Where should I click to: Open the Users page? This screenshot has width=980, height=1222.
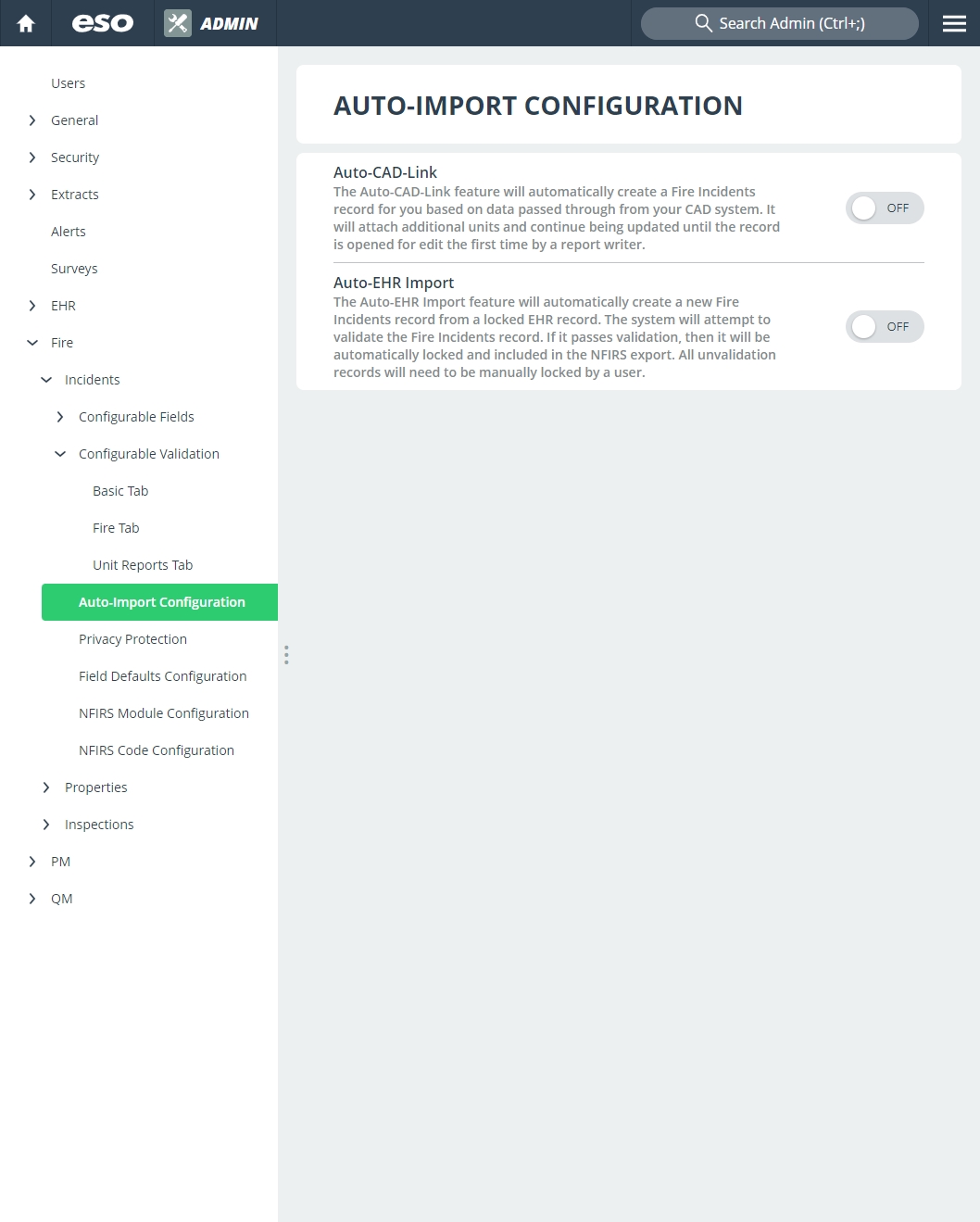(x=69, y=83)
